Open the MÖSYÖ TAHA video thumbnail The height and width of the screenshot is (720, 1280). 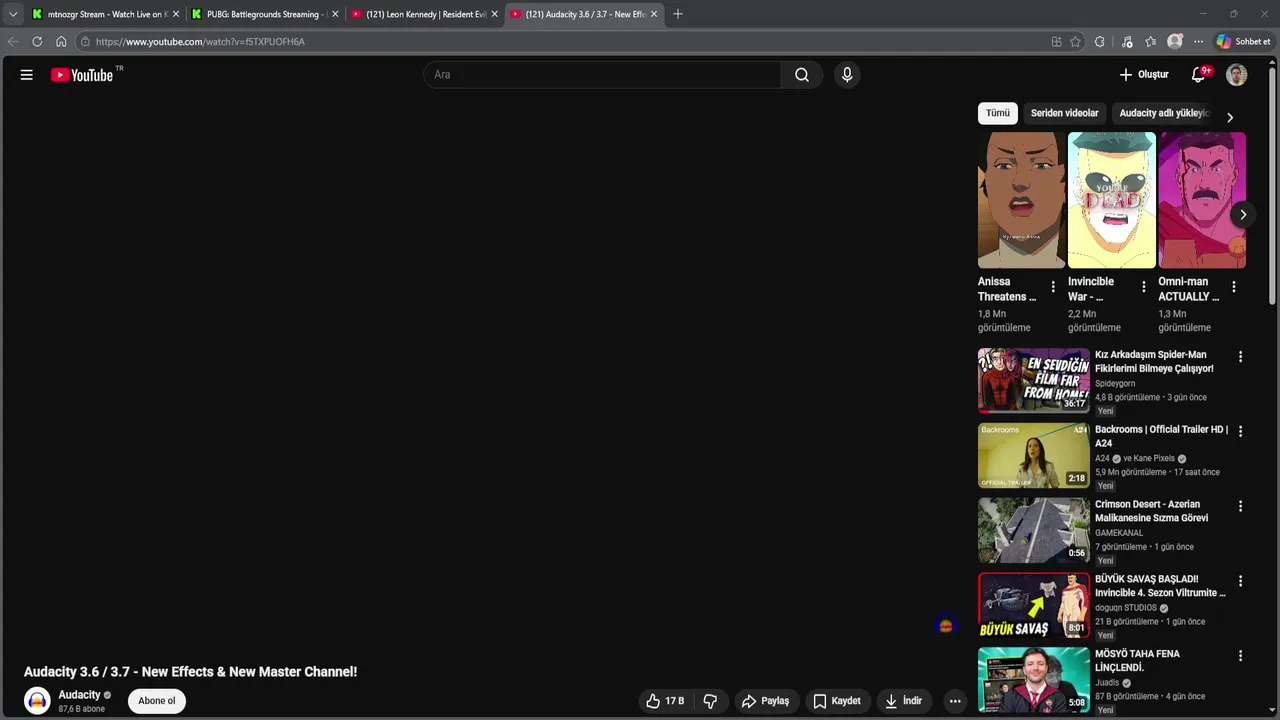pos(1033,680)
